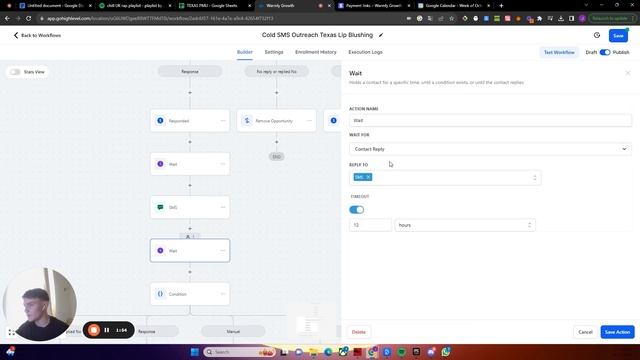Click the SMS node message icon
640x360 pixels.
[x=160, y=207]
